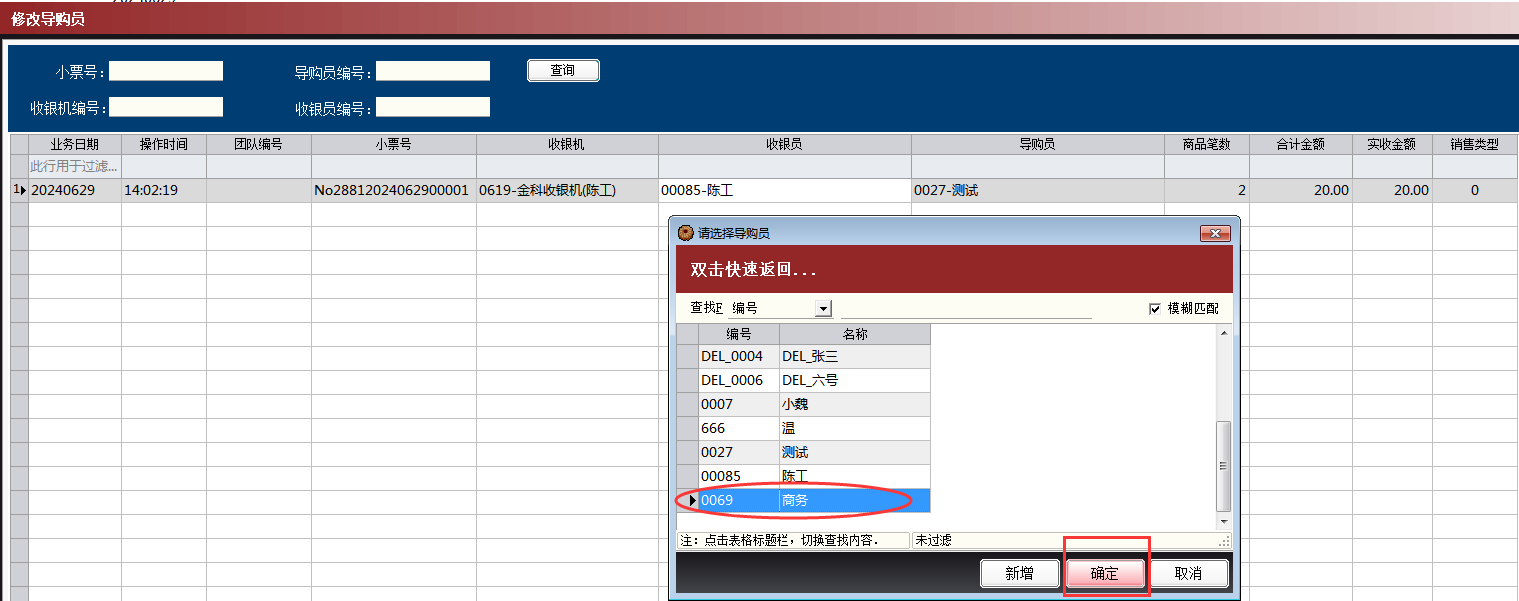The height and width of the screenshot is (601, 1519).
Task: Select row 00085 in guide list
Action: pos(803,476)
